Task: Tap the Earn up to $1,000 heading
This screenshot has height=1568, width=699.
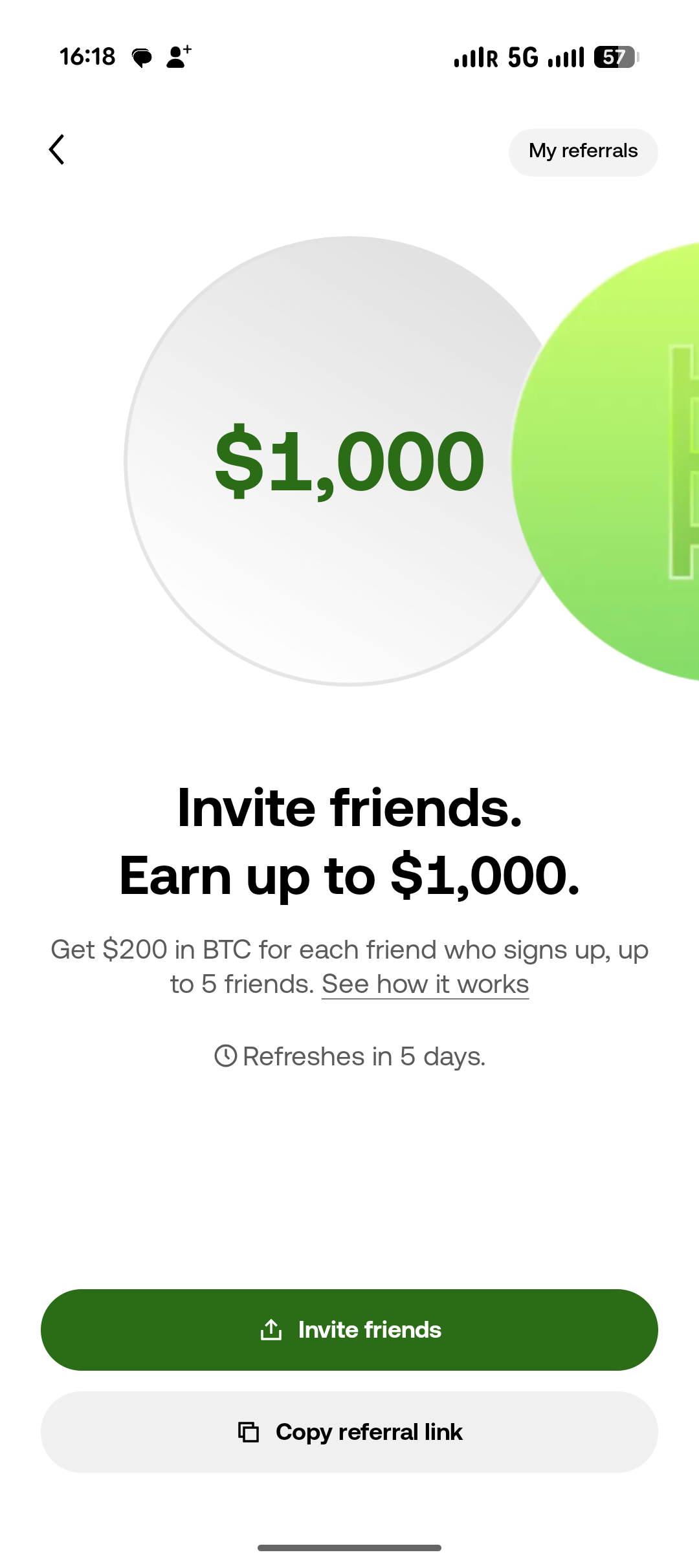Action: 349,876
